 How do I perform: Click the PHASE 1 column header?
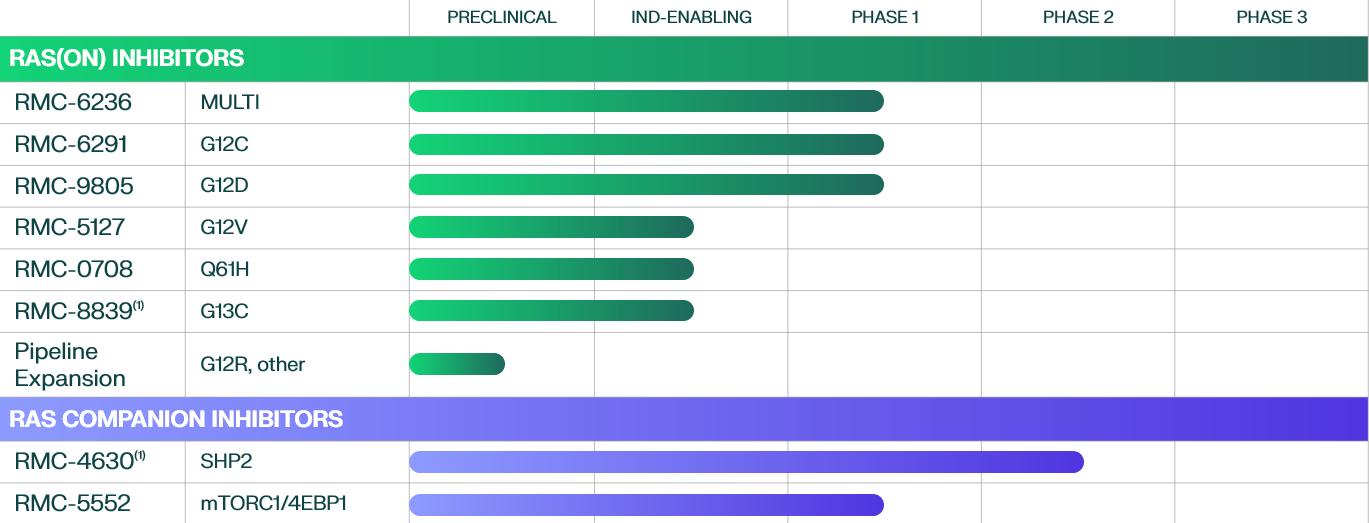[x=884, y=17]
